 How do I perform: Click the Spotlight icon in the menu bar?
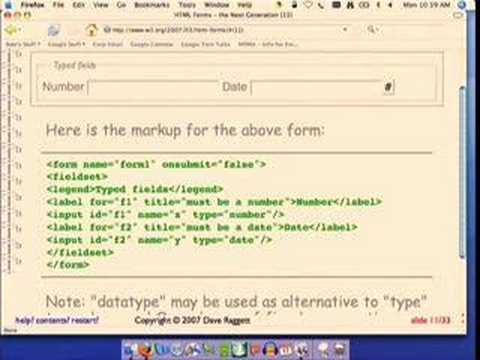[461, 5]
